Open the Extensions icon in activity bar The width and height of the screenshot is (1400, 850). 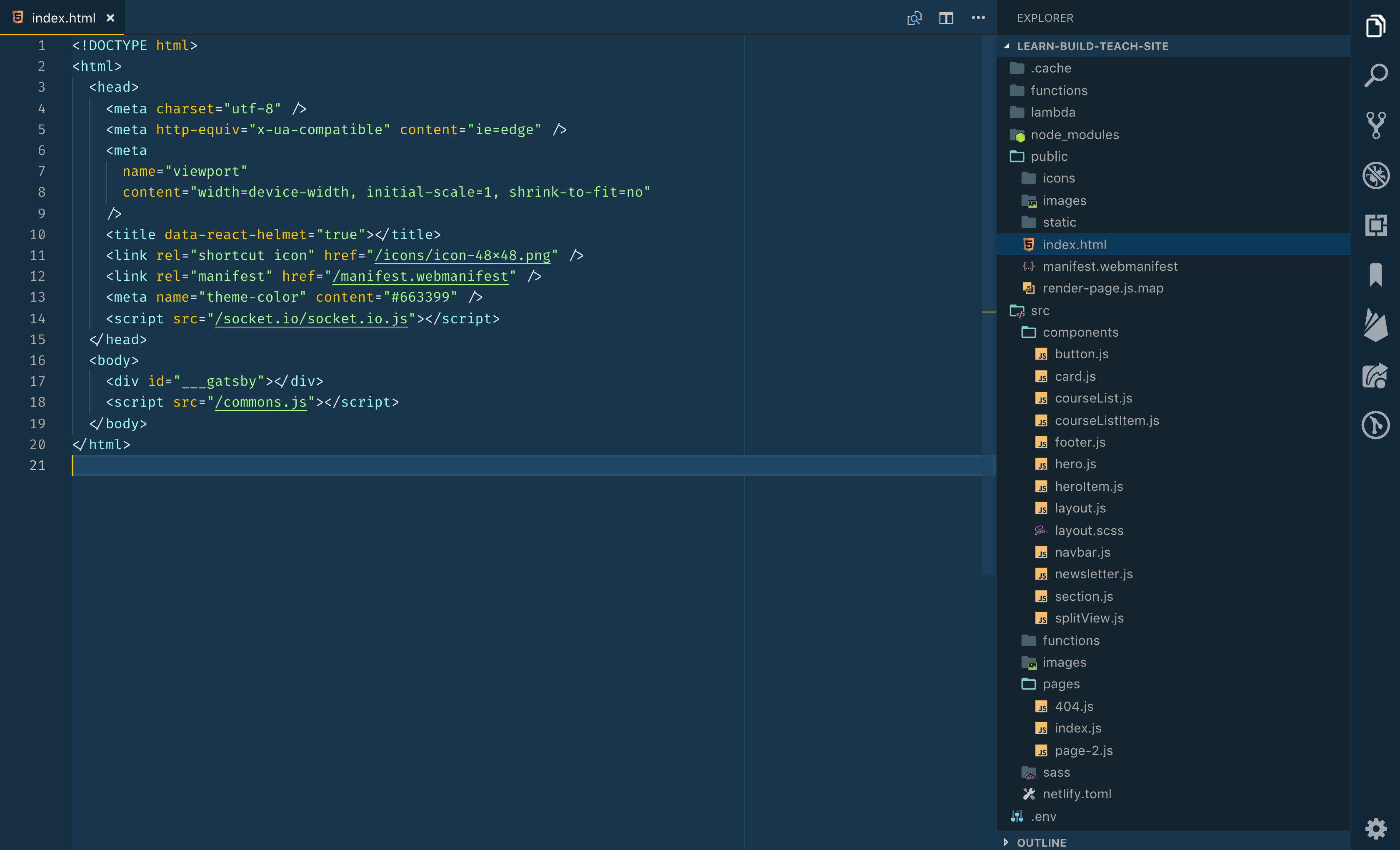[1375, 225]
